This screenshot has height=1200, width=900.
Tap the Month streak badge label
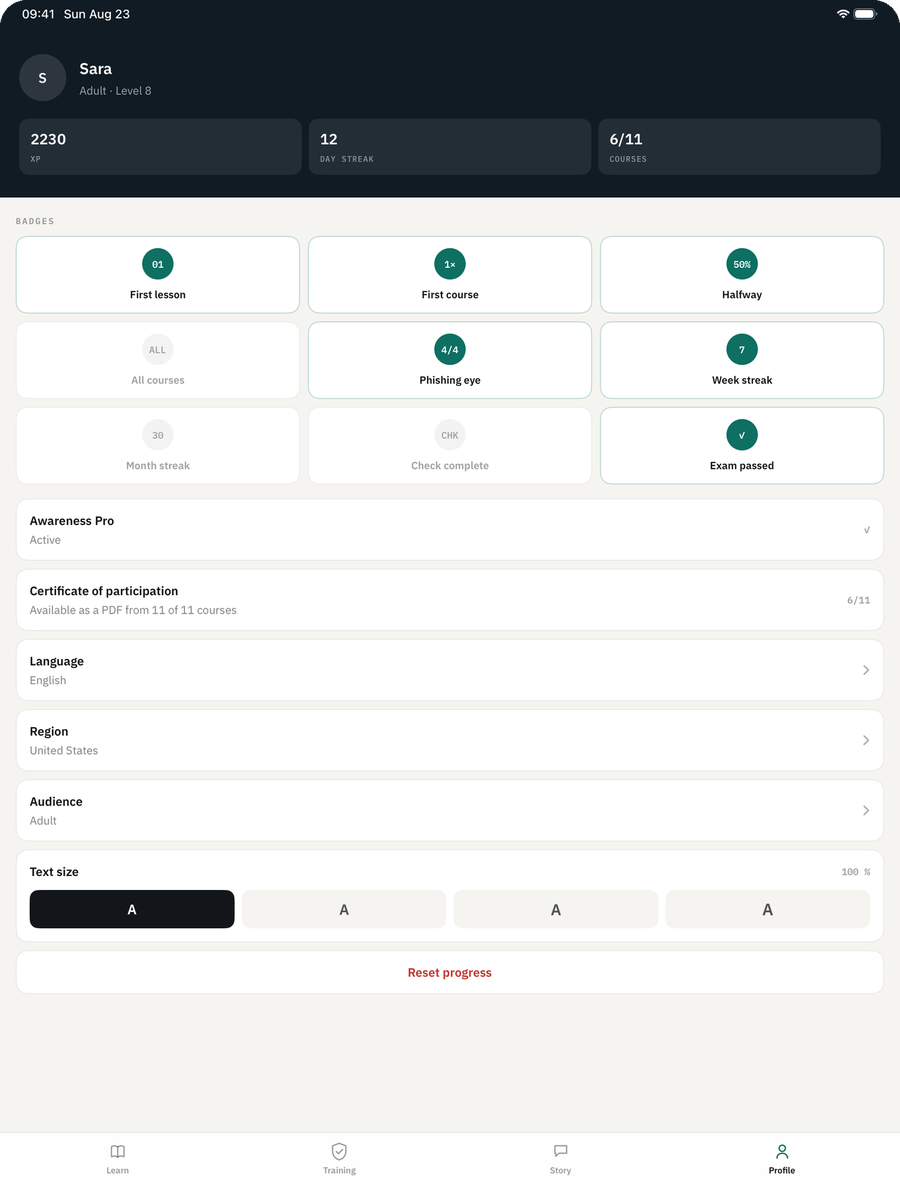click(158, 466)
